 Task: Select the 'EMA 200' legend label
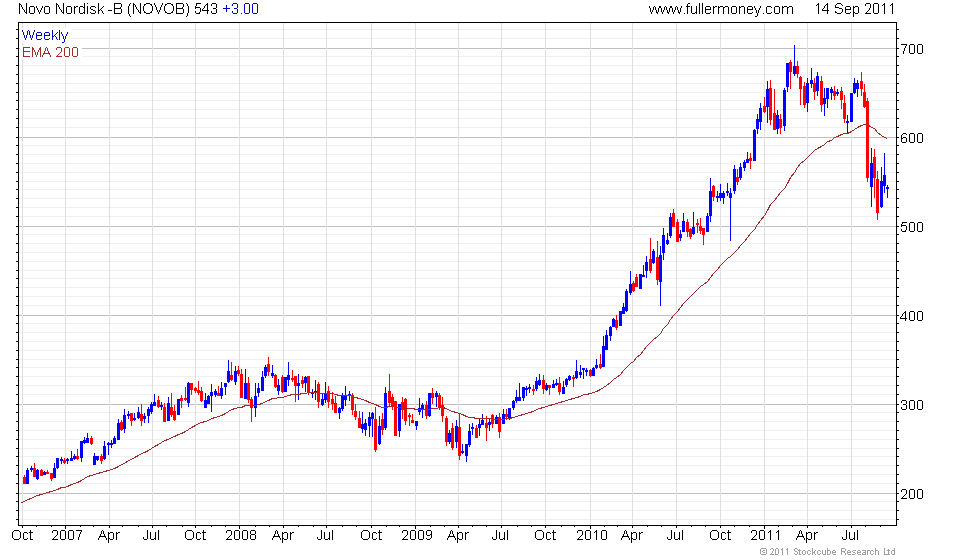(51, 52)
